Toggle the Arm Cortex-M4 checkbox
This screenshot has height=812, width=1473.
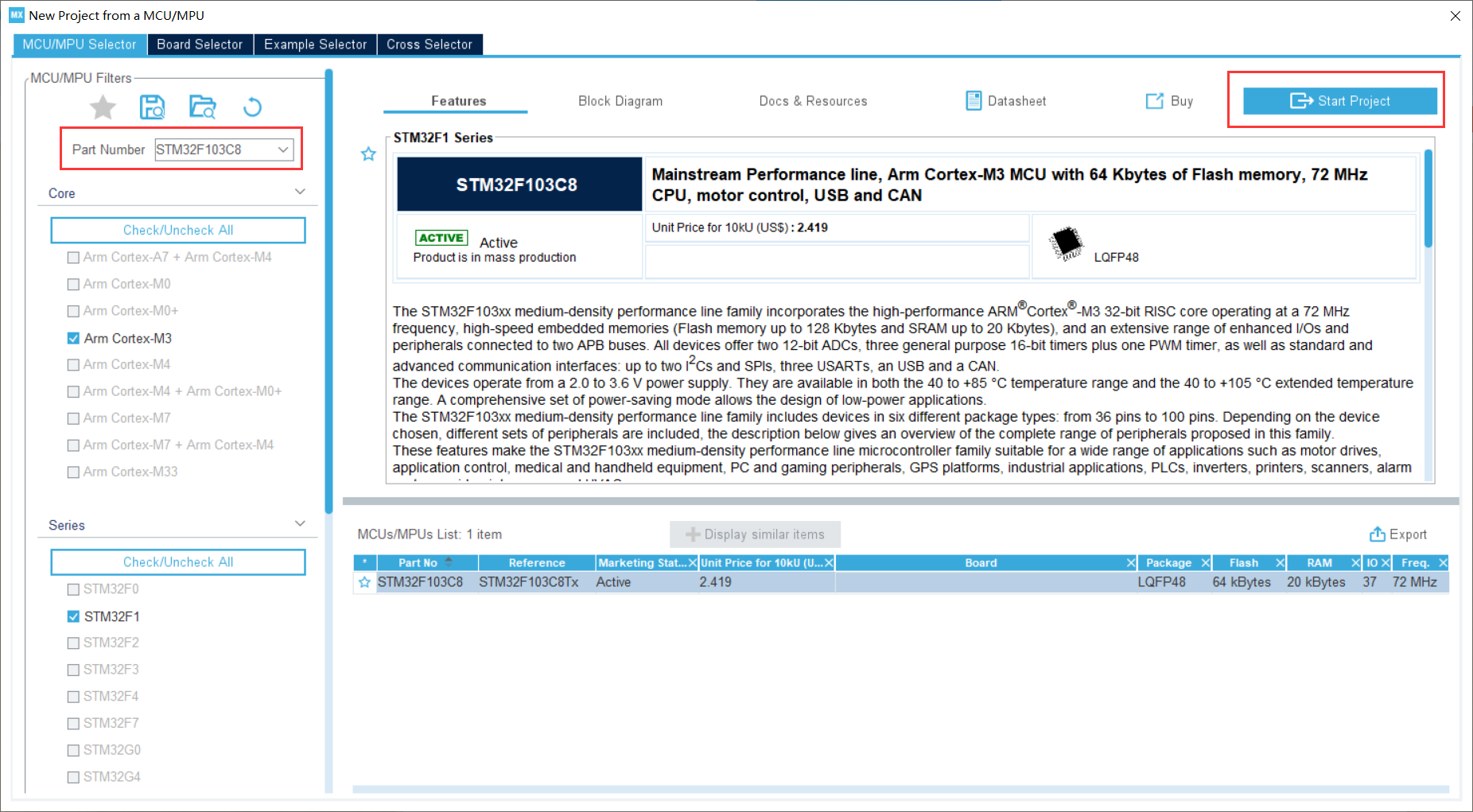(73, 365)
